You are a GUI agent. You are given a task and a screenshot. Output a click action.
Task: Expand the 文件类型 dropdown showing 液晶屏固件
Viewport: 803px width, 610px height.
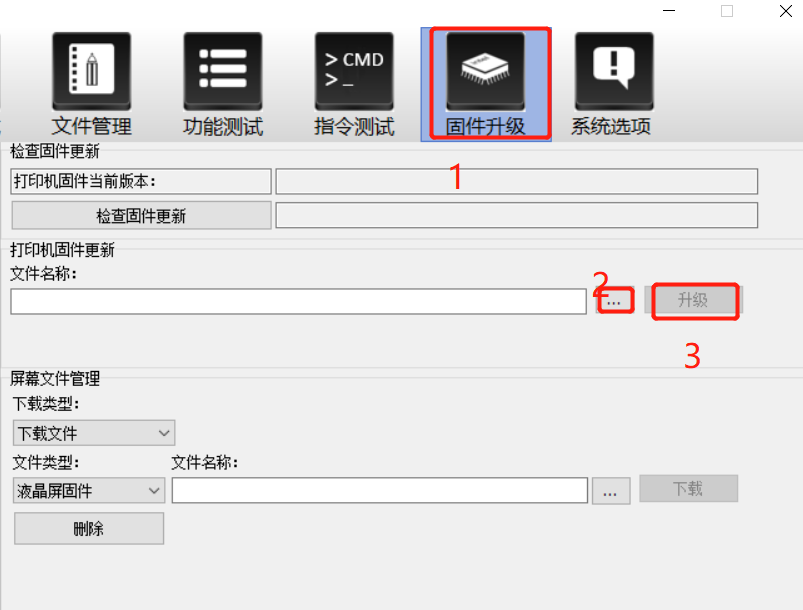click(89, 491)
